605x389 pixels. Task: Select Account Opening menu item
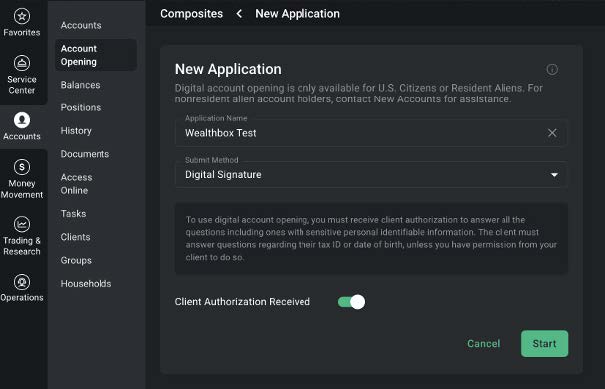[x=96, y=55]
